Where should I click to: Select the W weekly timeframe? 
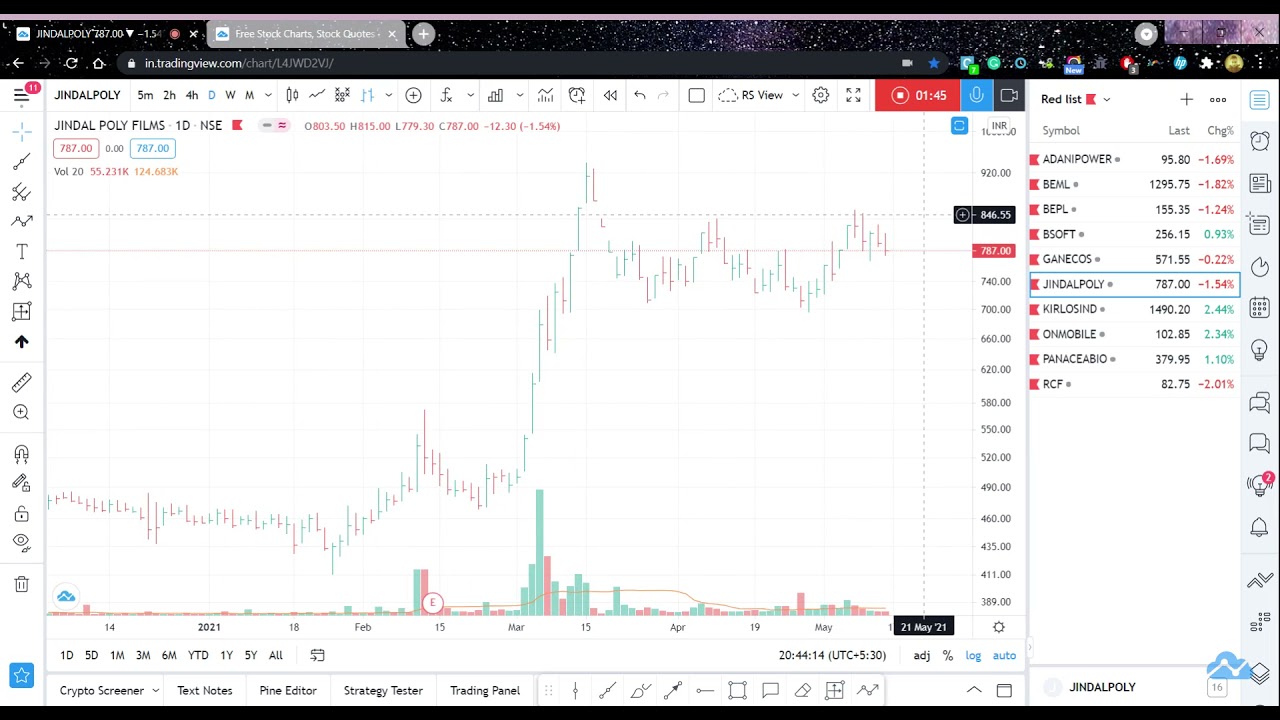[230, 95]
